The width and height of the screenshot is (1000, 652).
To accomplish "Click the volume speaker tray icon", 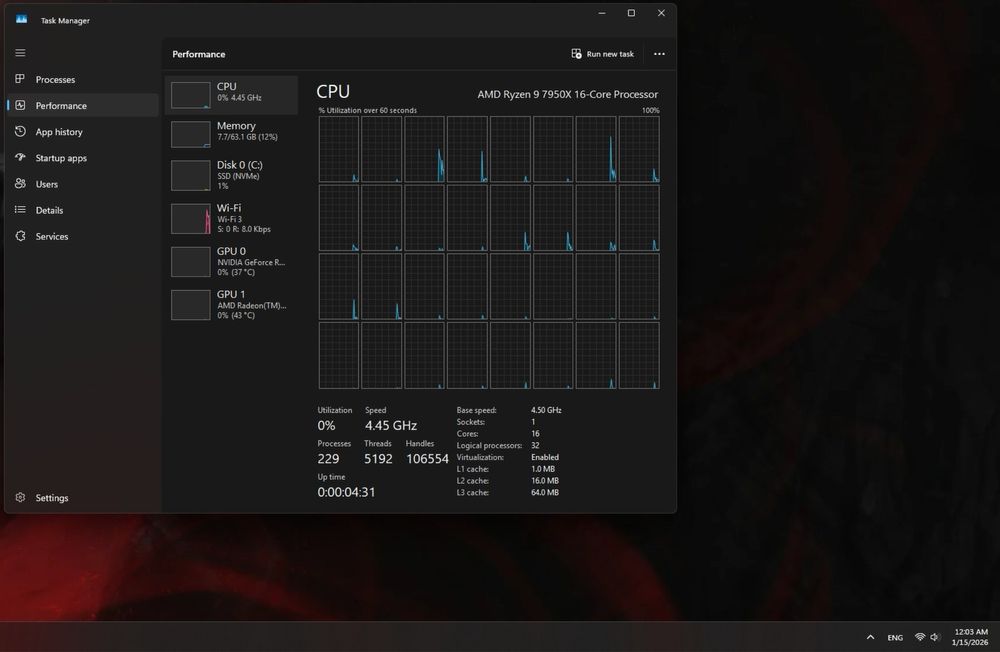I will point(935,637).
